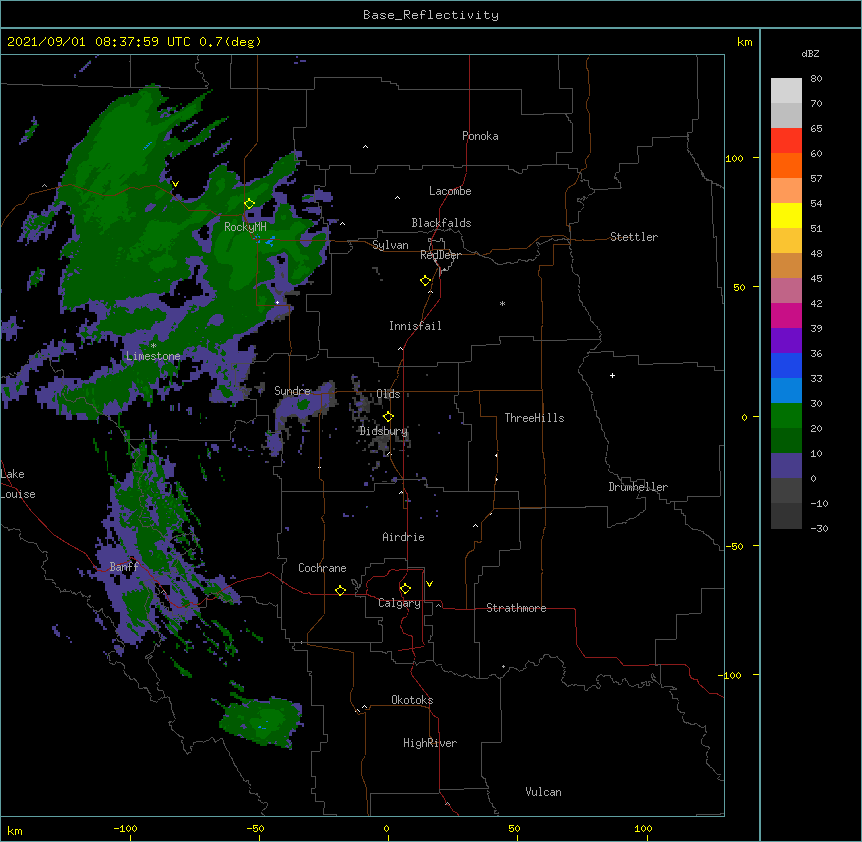
Task: Pick the bright green 20-30 dBZ legend color
Action: tap(786, 416)
